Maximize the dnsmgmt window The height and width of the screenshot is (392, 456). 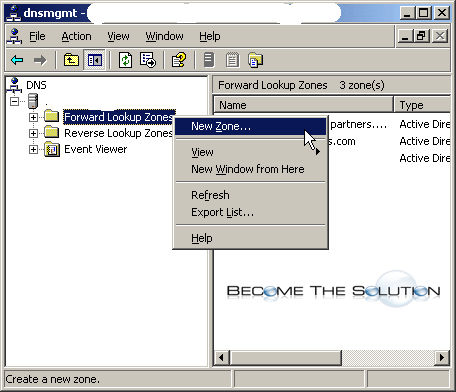tap(424, 13)
